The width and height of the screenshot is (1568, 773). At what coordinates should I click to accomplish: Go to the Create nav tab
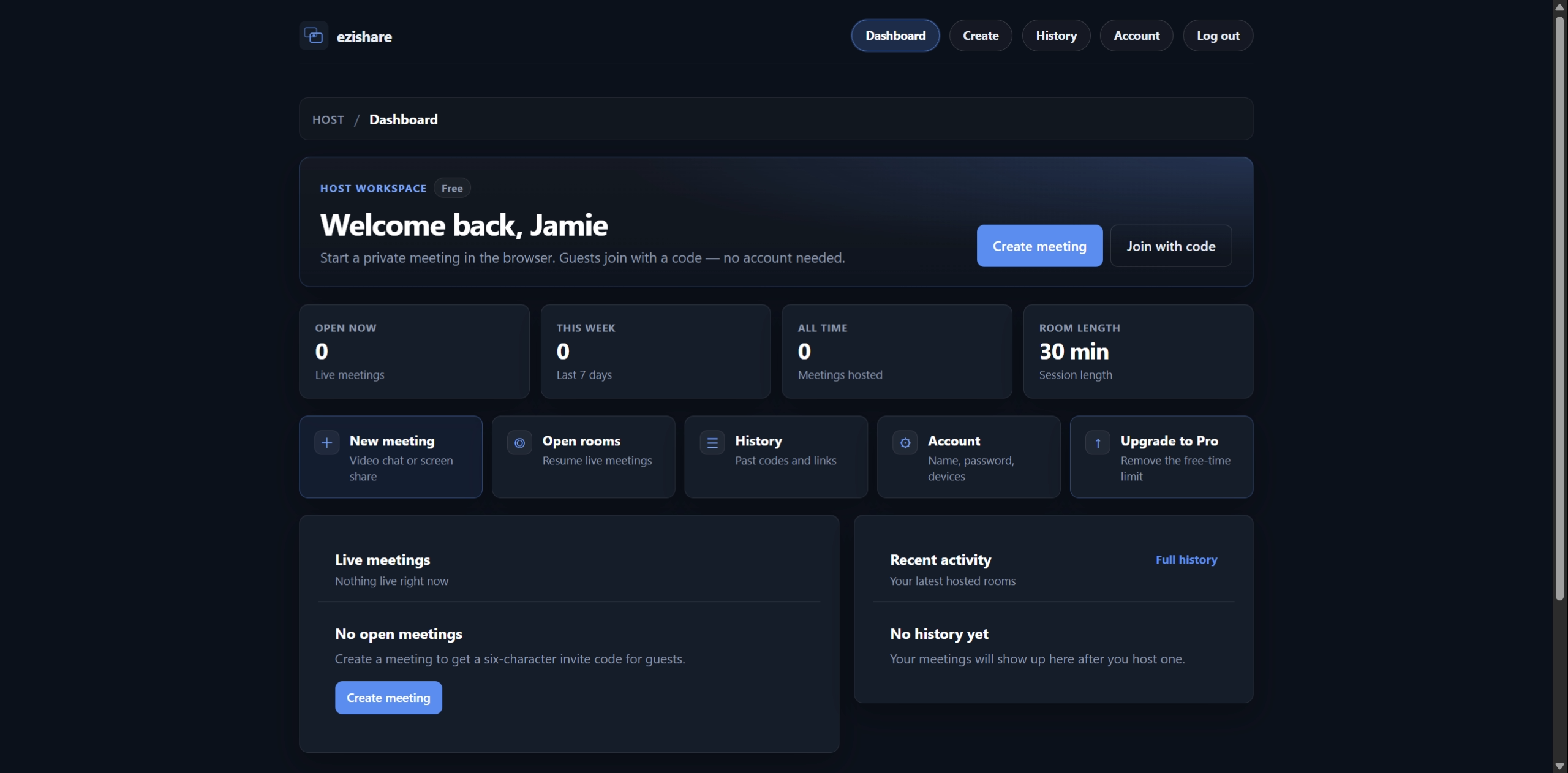981,36
